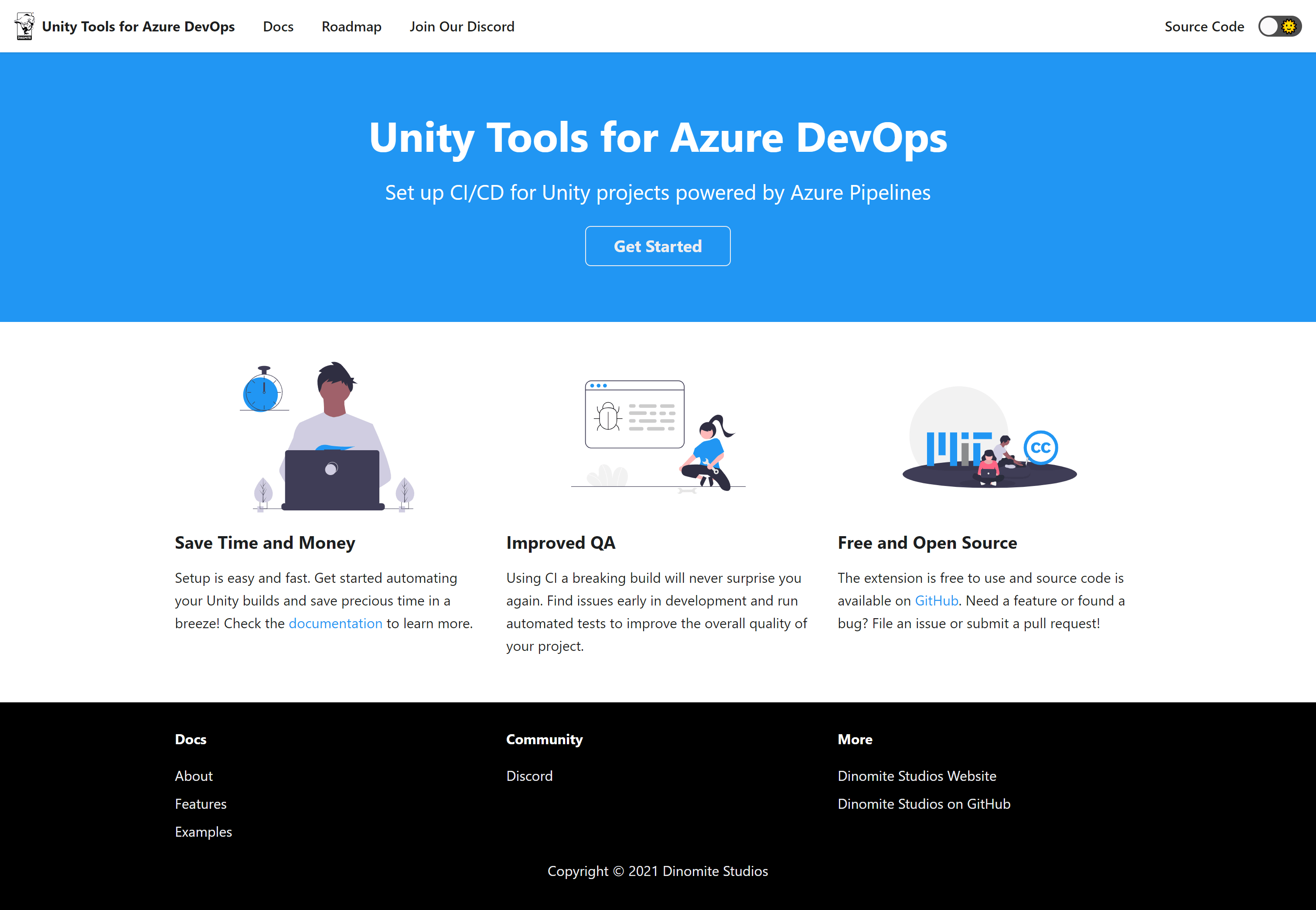
Task: Click the MIT Creative Commons illustration
Action: click(x=989, y=437)
